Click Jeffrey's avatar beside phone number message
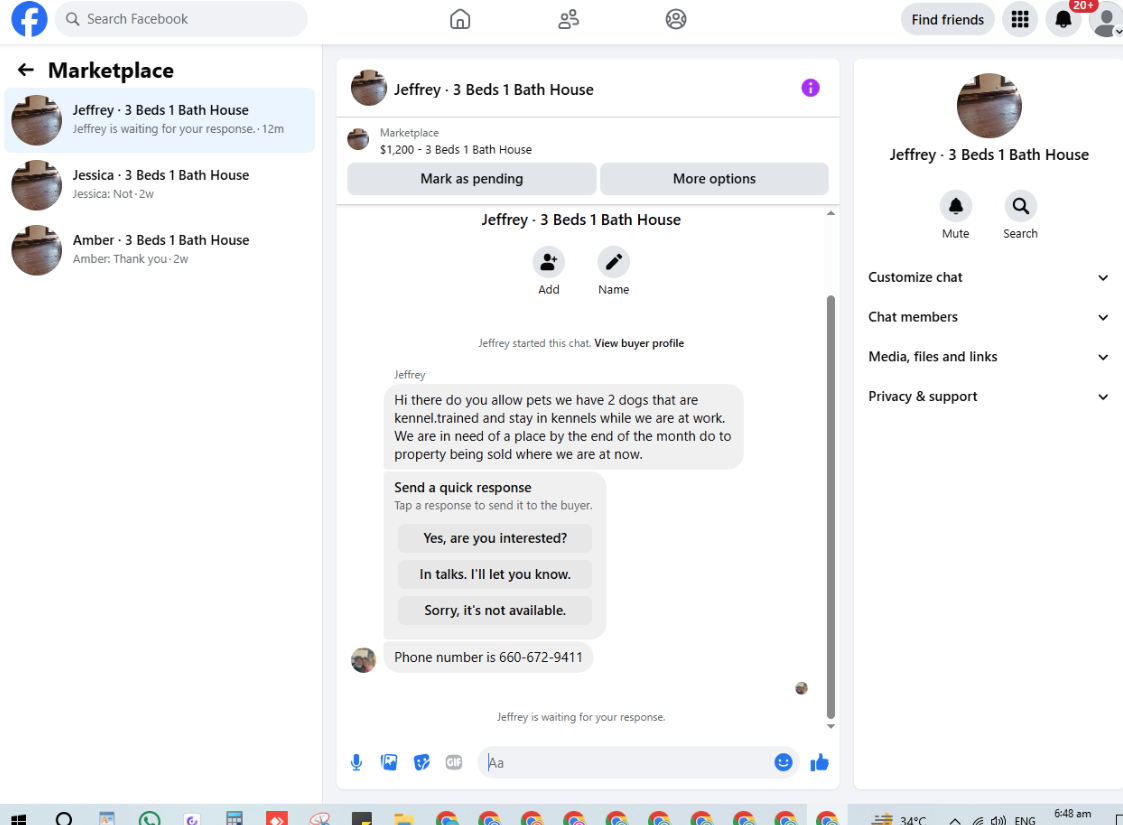1123x825 pixels. coord(363,660)
